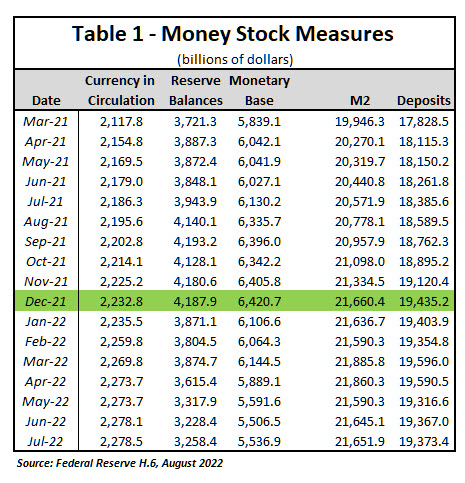Click the Apr-22 reserve balances value 3,615.4
The image size is (465, 483).
195,382
